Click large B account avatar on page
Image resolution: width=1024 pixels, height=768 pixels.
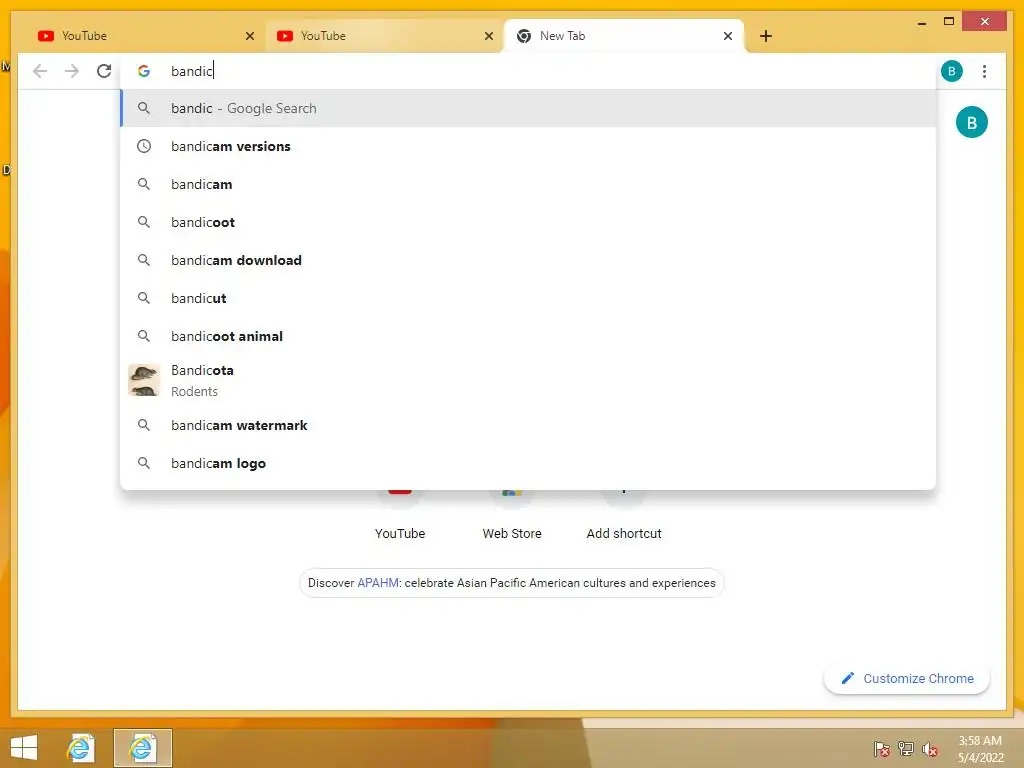point(971,122)
